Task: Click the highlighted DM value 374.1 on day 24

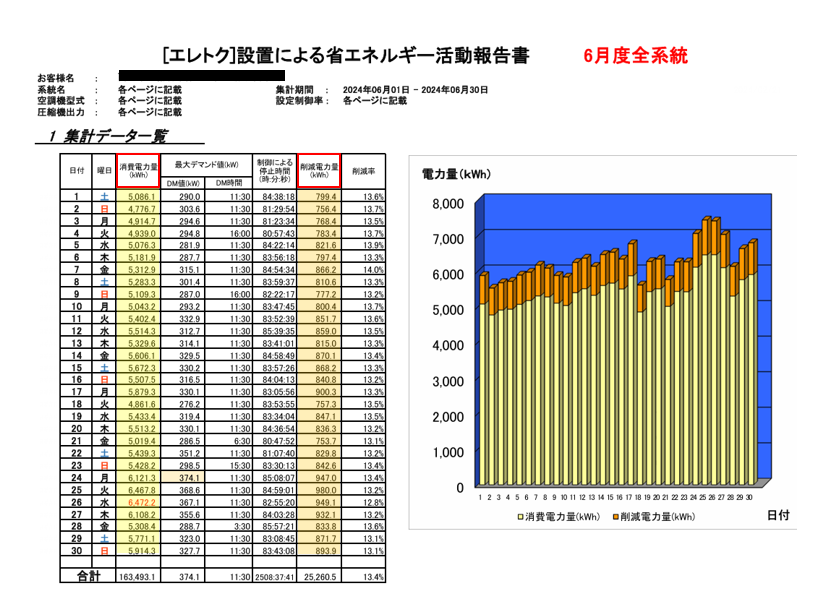Action: coord(190,478)
